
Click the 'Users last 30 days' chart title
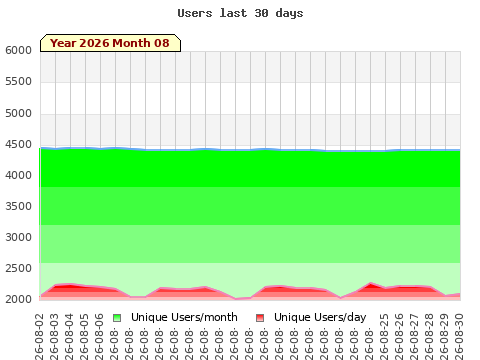(240, 13)
